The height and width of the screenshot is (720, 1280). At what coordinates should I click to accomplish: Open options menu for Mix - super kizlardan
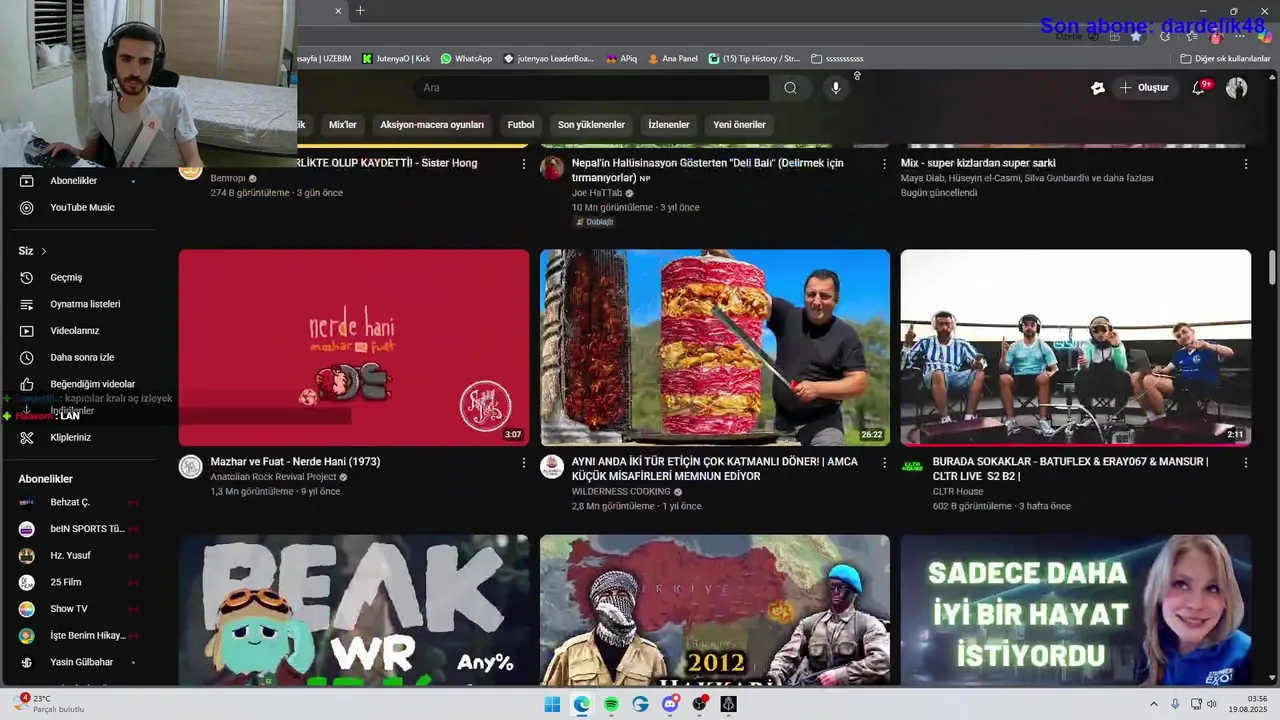point(1246,164)
